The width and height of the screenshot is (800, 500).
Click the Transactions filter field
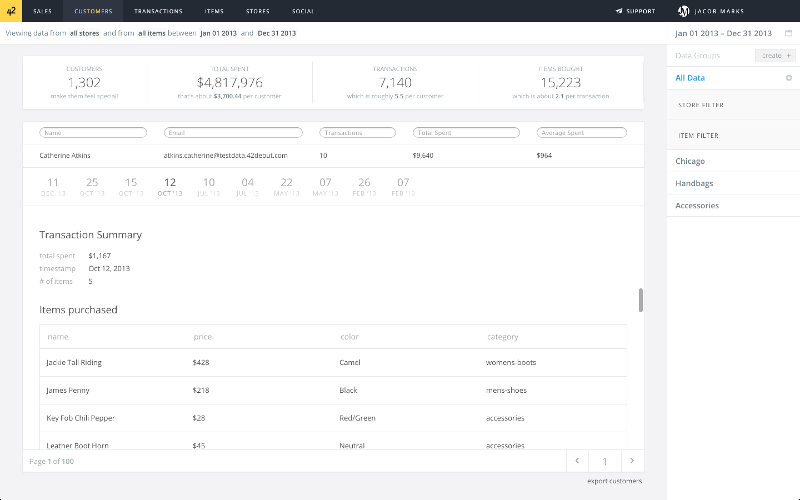tap(358, 133)
